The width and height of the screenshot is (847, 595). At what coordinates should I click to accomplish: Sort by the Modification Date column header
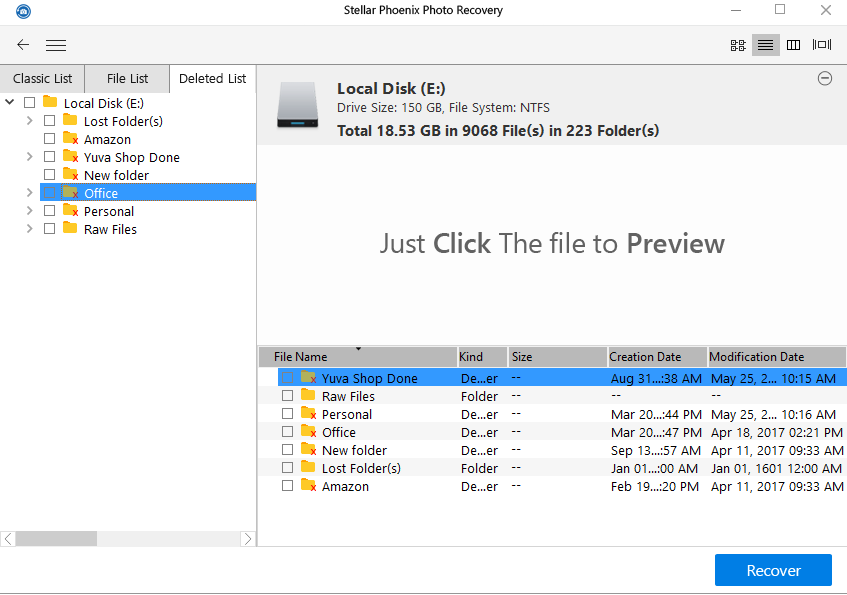pos(777,357)
